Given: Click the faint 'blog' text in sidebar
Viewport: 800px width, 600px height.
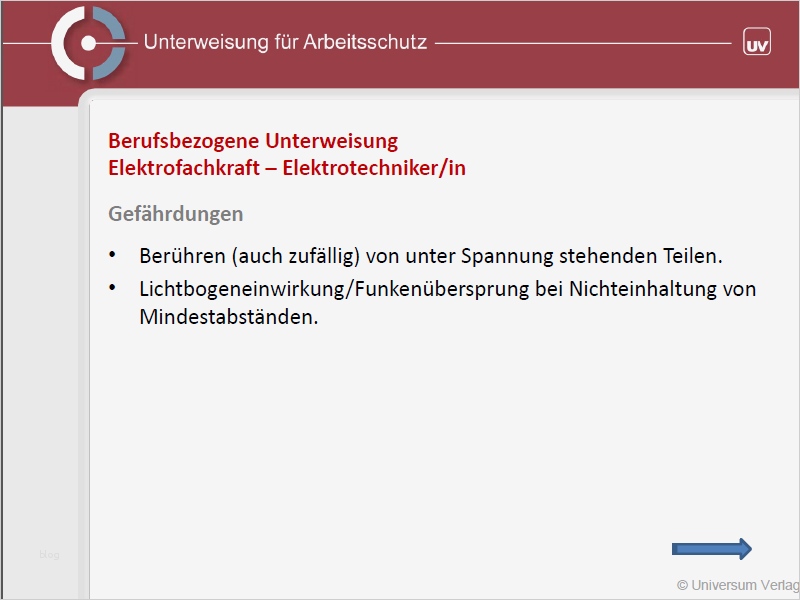Looking at the screenshot, I should point(49,554).
